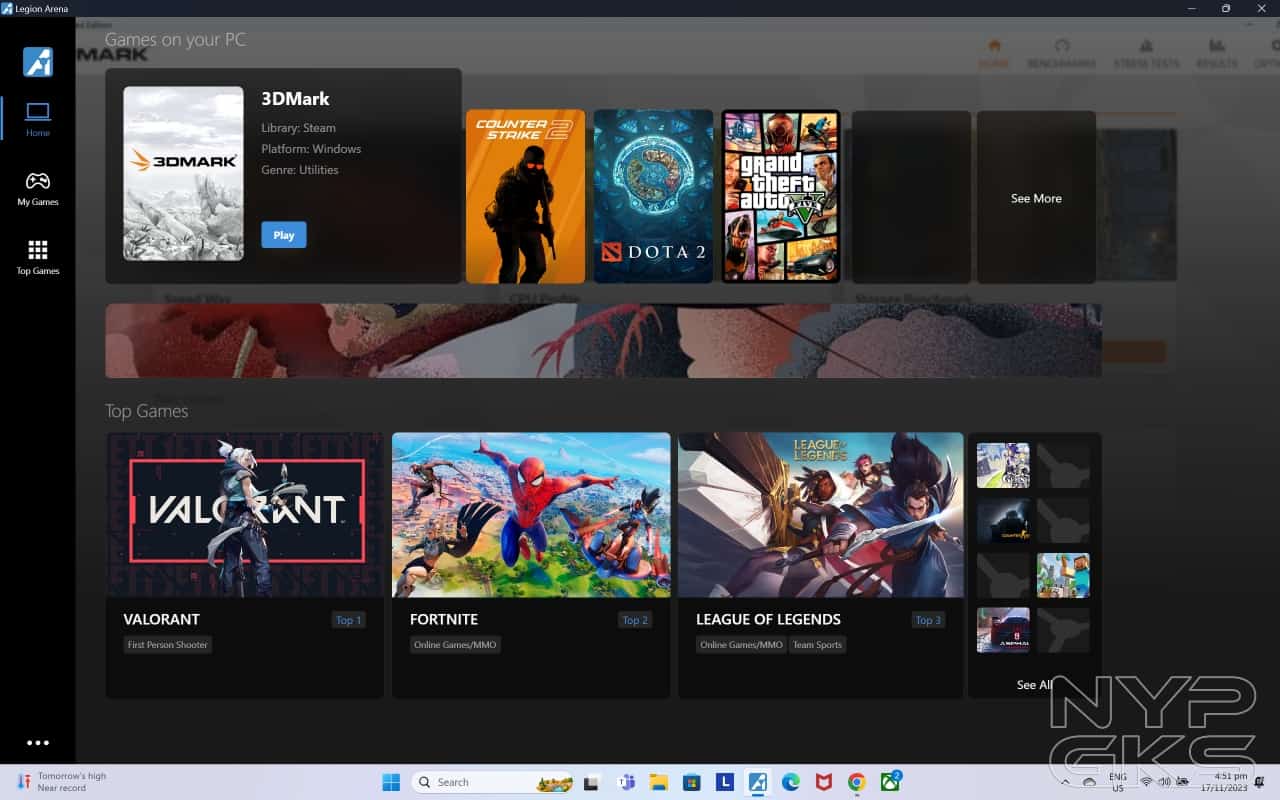Open Wi-Fi network tray icon
Image resolution: width=1280 pixels, height=800 pixels.
[x=1146, y=782]
